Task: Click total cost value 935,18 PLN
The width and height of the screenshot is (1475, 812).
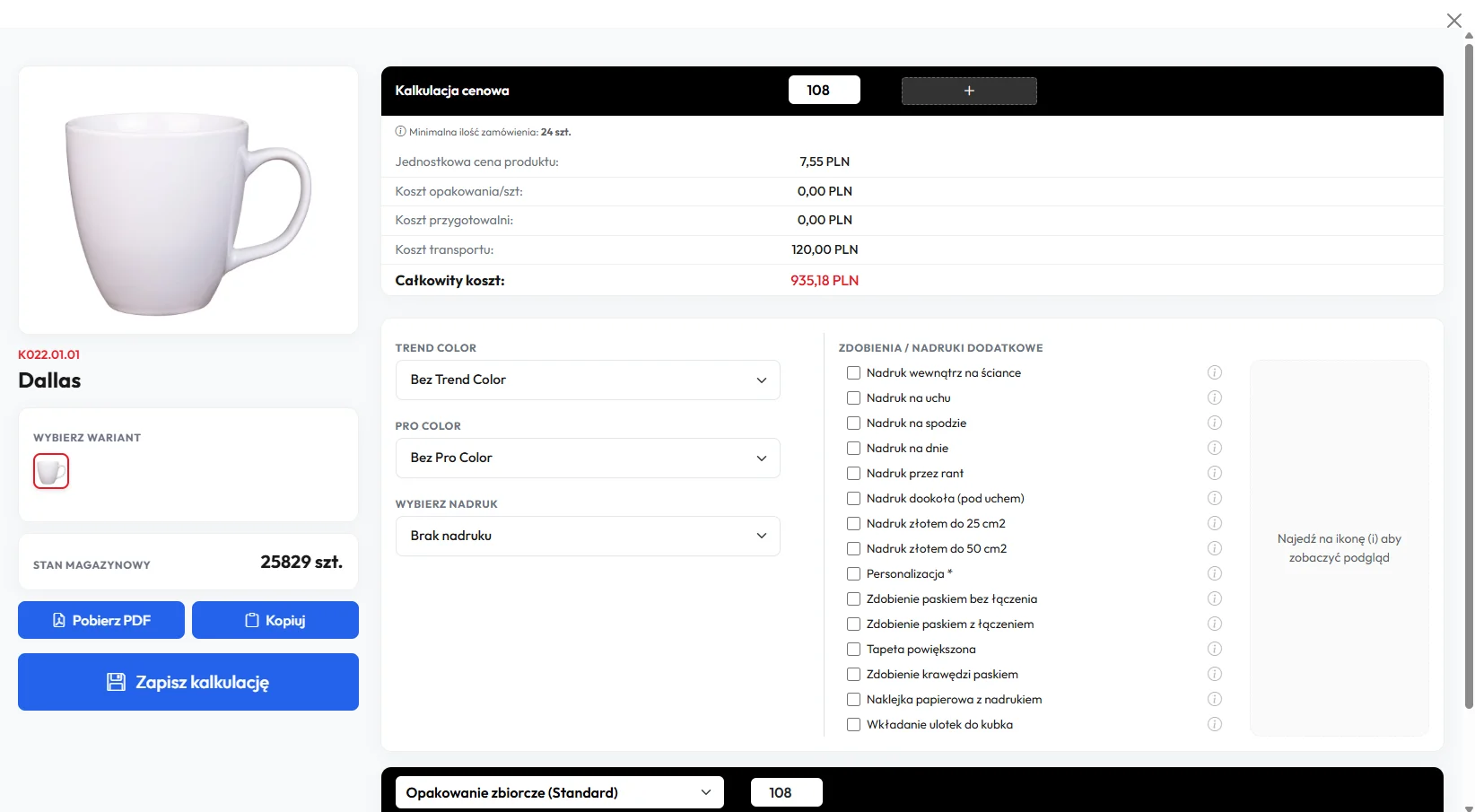Action: tap(825, 280)
